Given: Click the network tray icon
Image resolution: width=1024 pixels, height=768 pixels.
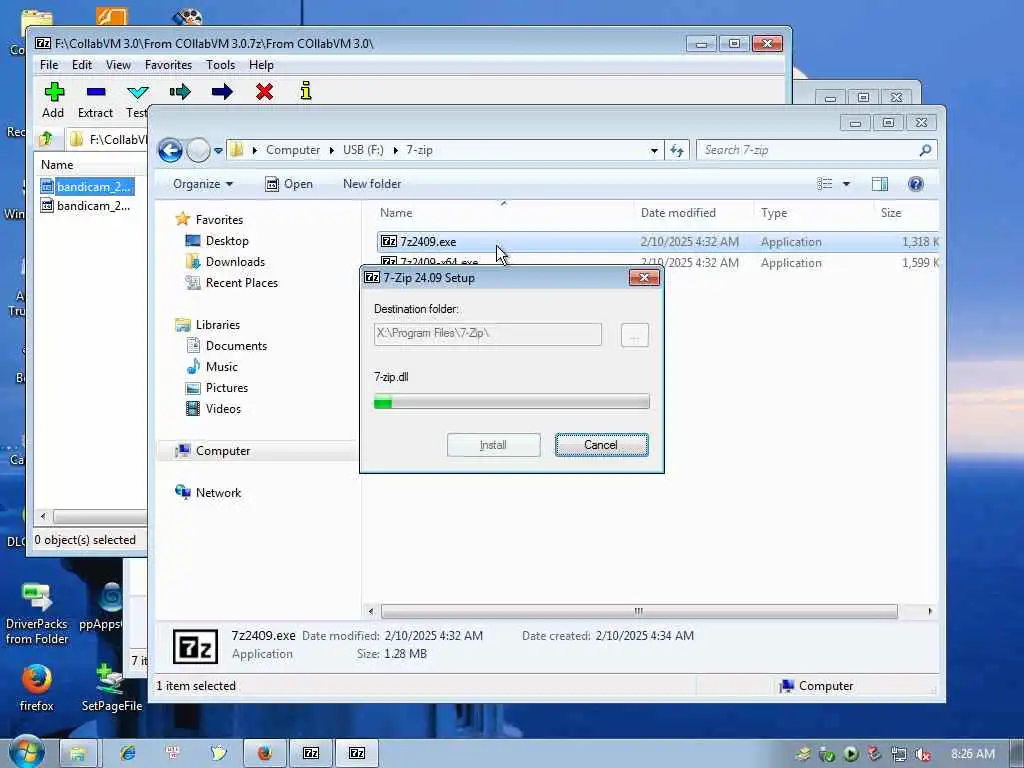Looking at the screenshot, I should click(x=899, y=754).
